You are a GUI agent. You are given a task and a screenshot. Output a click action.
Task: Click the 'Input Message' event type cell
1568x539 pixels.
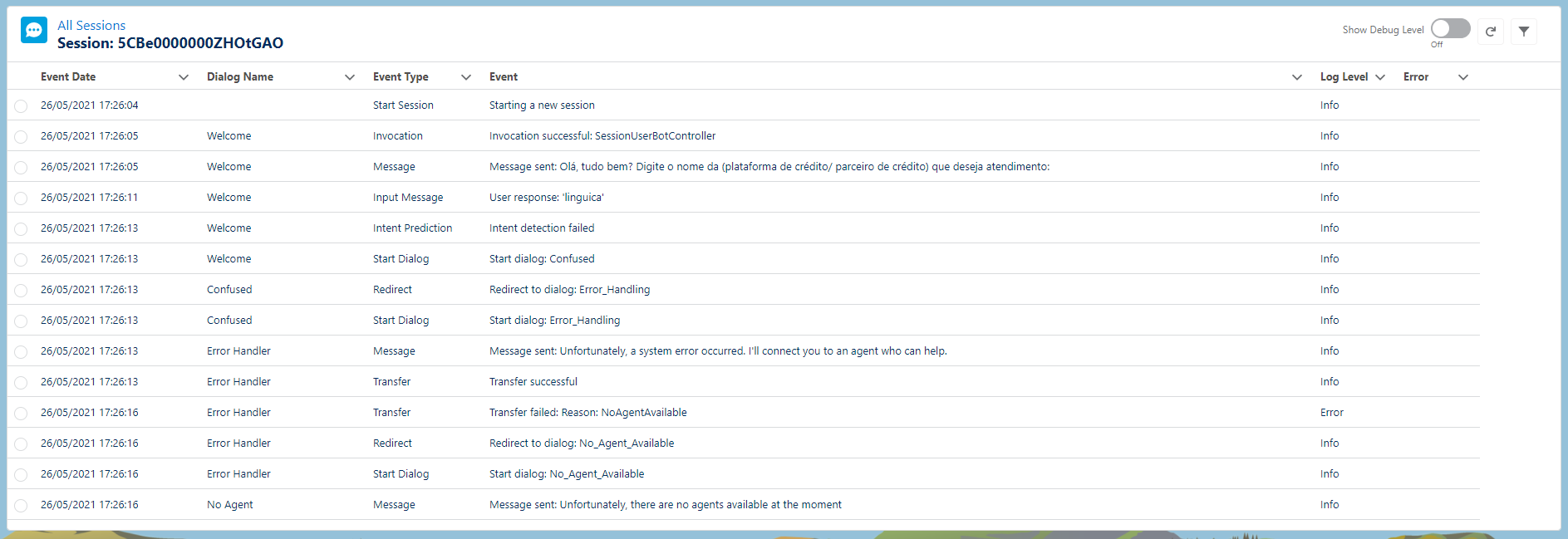click(x=408, y=198)
